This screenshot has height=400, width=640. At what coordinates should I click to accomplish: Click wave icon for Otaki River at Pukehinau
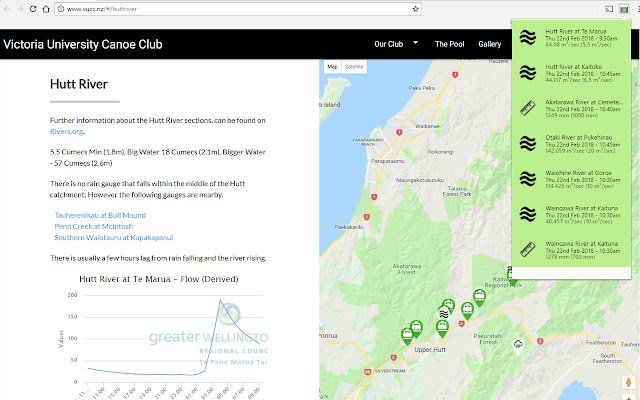coord(527,143)
